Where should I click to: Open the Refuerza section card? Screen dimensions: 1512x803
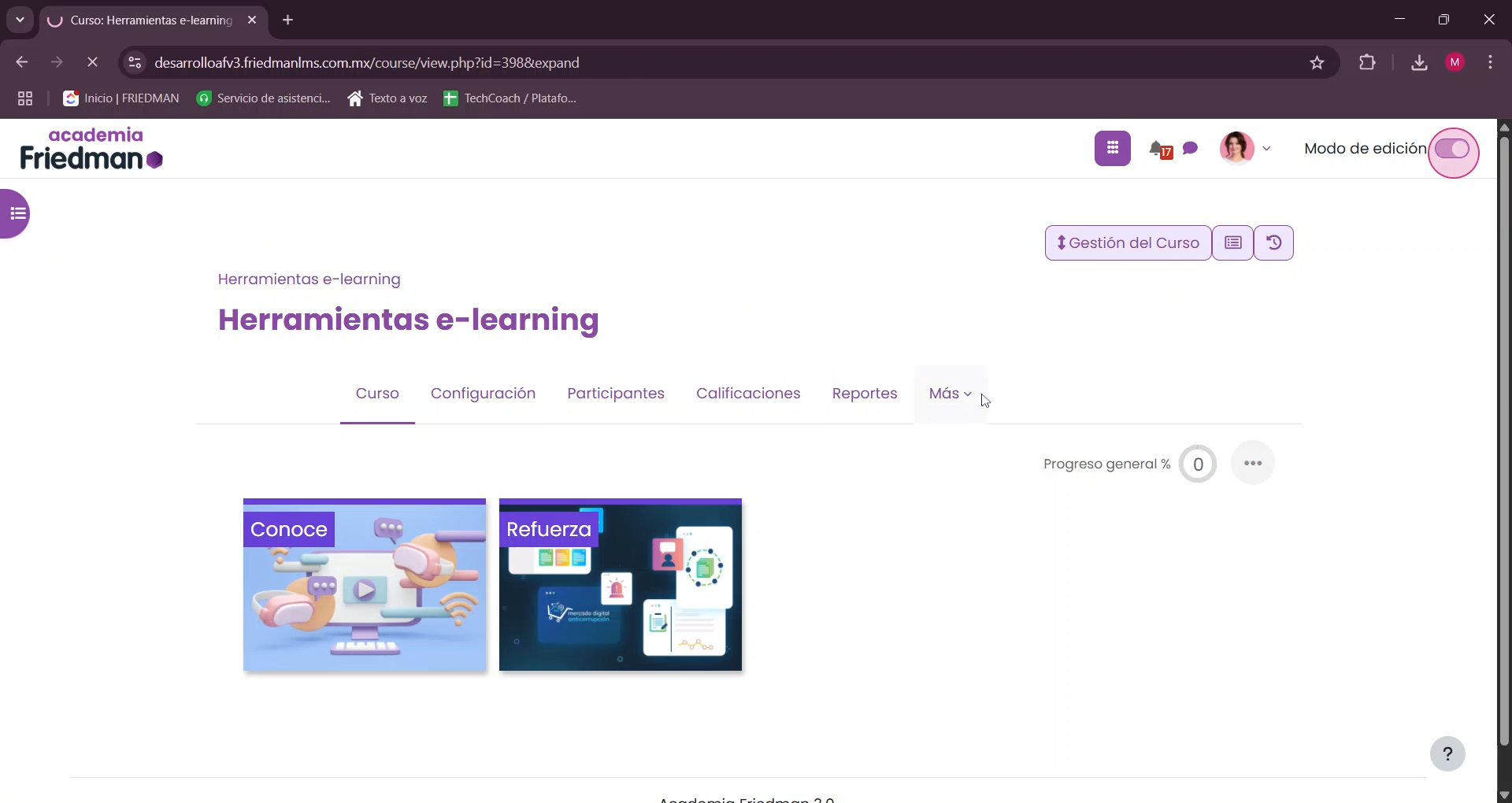click(x=621, y=585)
